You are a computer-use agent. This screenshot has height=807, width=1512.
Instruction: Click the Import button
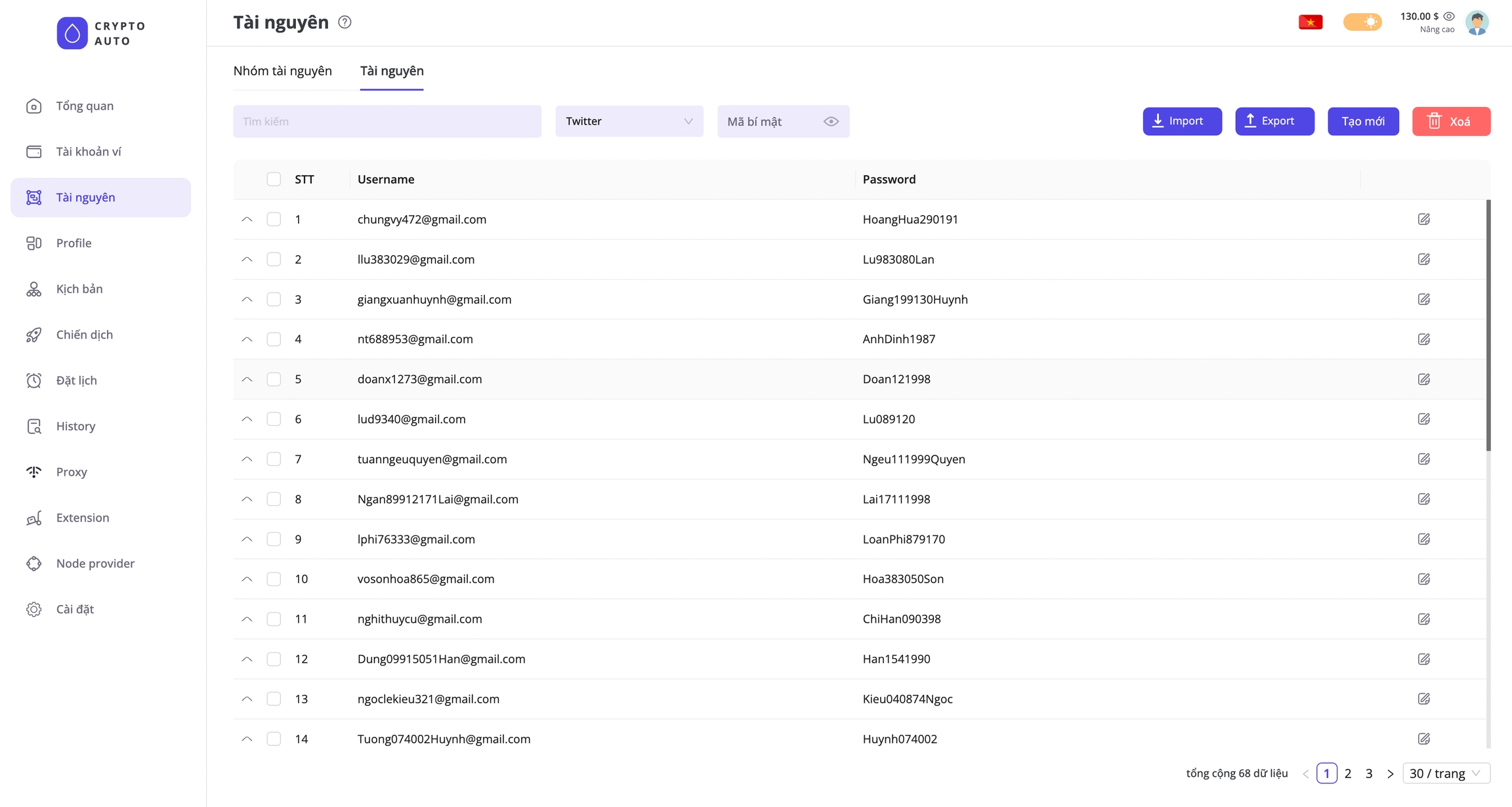[1182, 121]
